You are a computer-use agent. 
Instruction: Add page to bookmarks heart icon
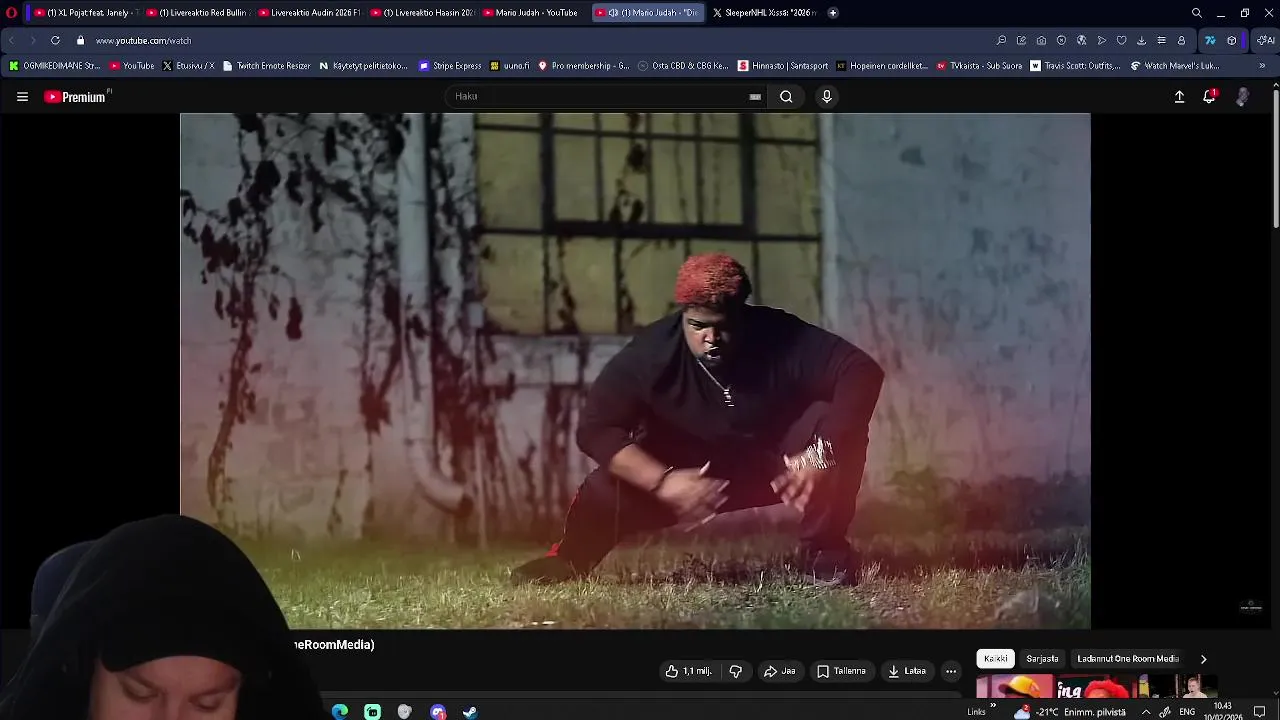1121,41
